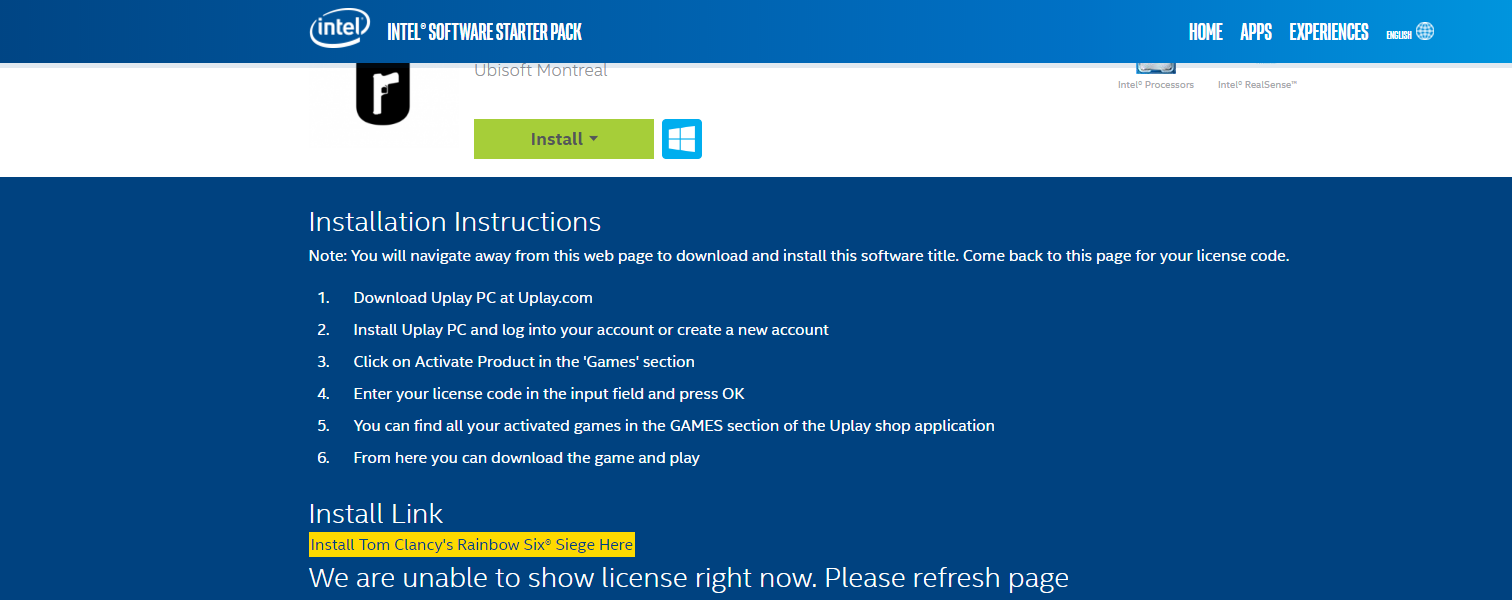Click the Intel Processors label text

1156,85
